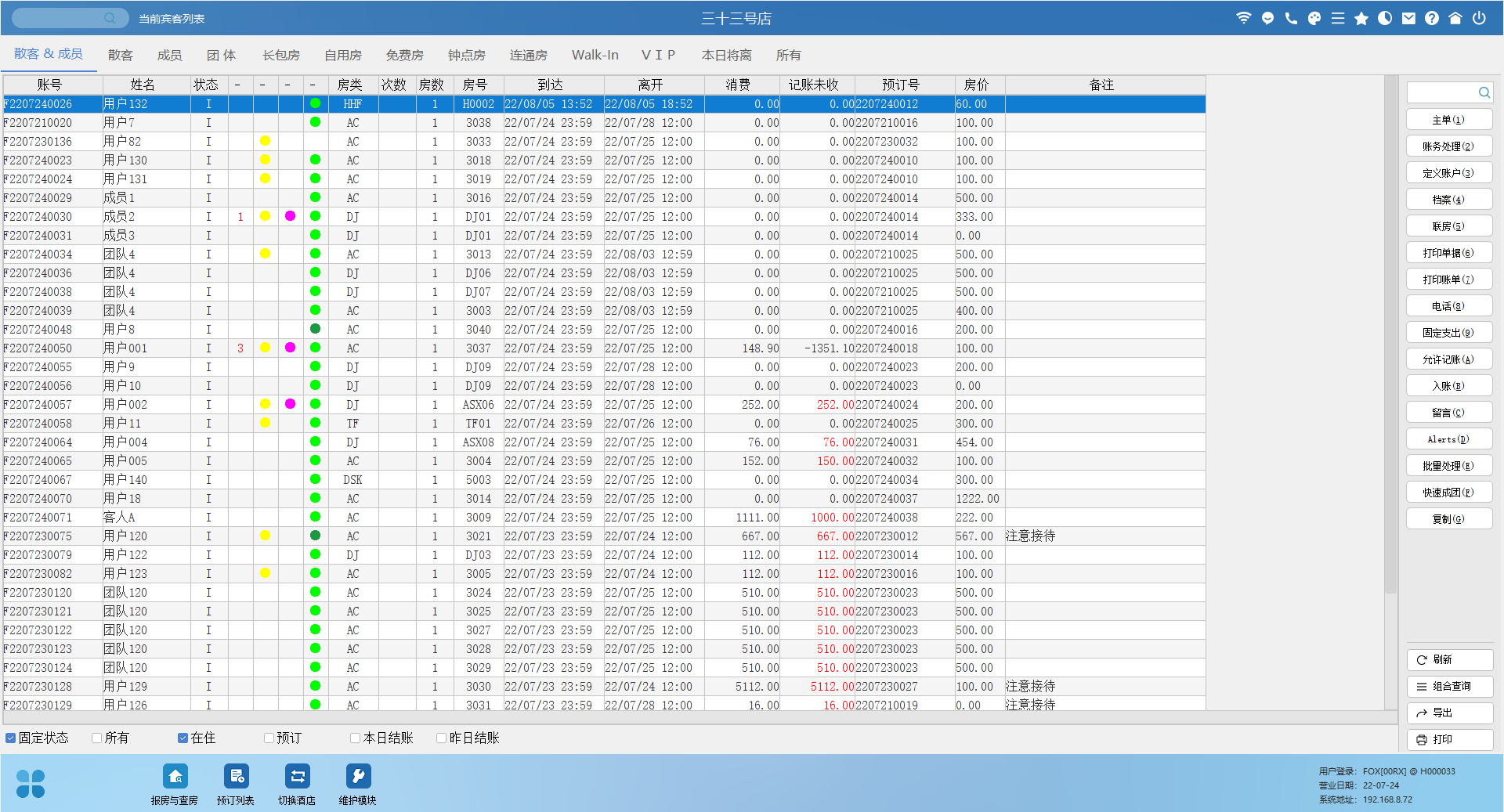Screen dimensions: 1504x812
Task: Click the 切换酒店 switch hotel icon
Action: point(297,777)
